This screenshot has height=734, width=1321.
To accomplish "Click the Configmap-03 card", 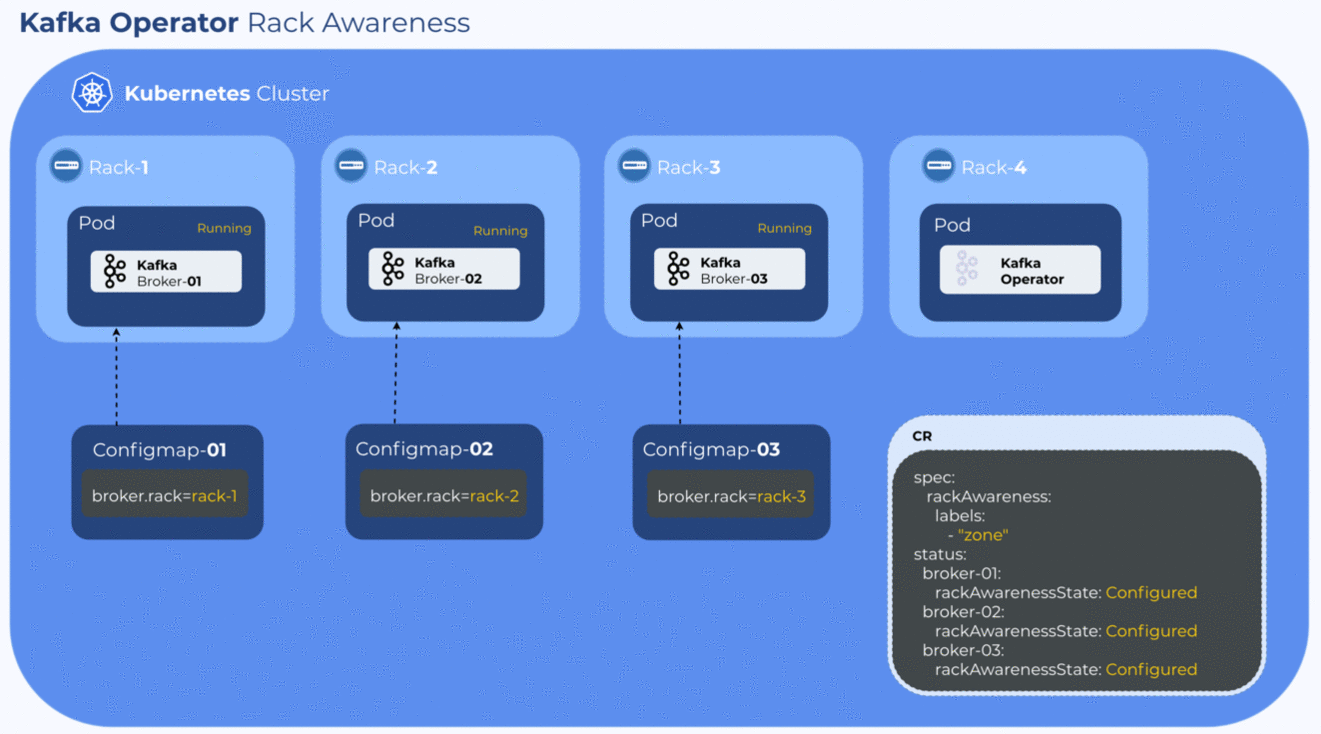I will tap(731, 481).
